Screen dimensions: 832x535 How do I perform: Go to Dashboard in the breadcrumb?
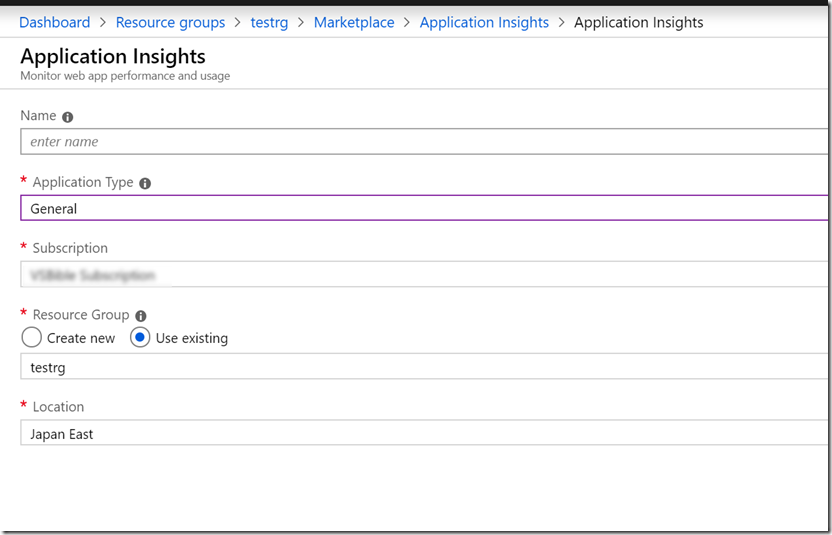[55, 23]
